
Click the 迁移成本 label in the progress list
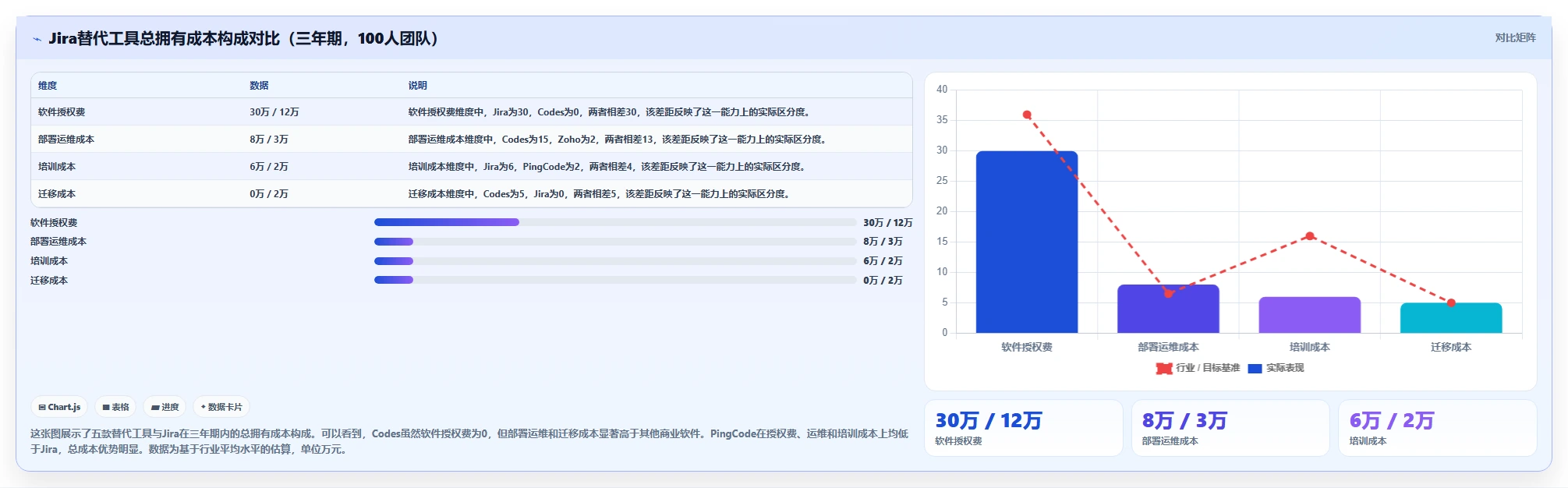coord(49,281)
